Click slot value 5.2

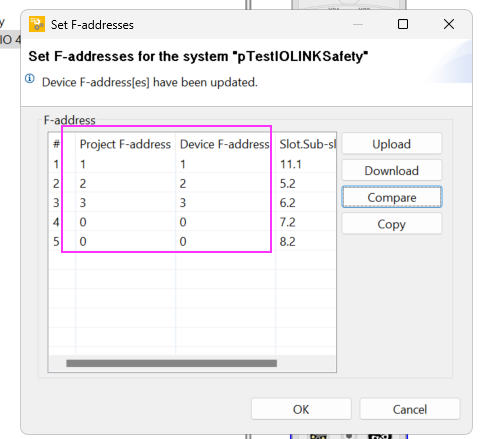coord(287,183)
